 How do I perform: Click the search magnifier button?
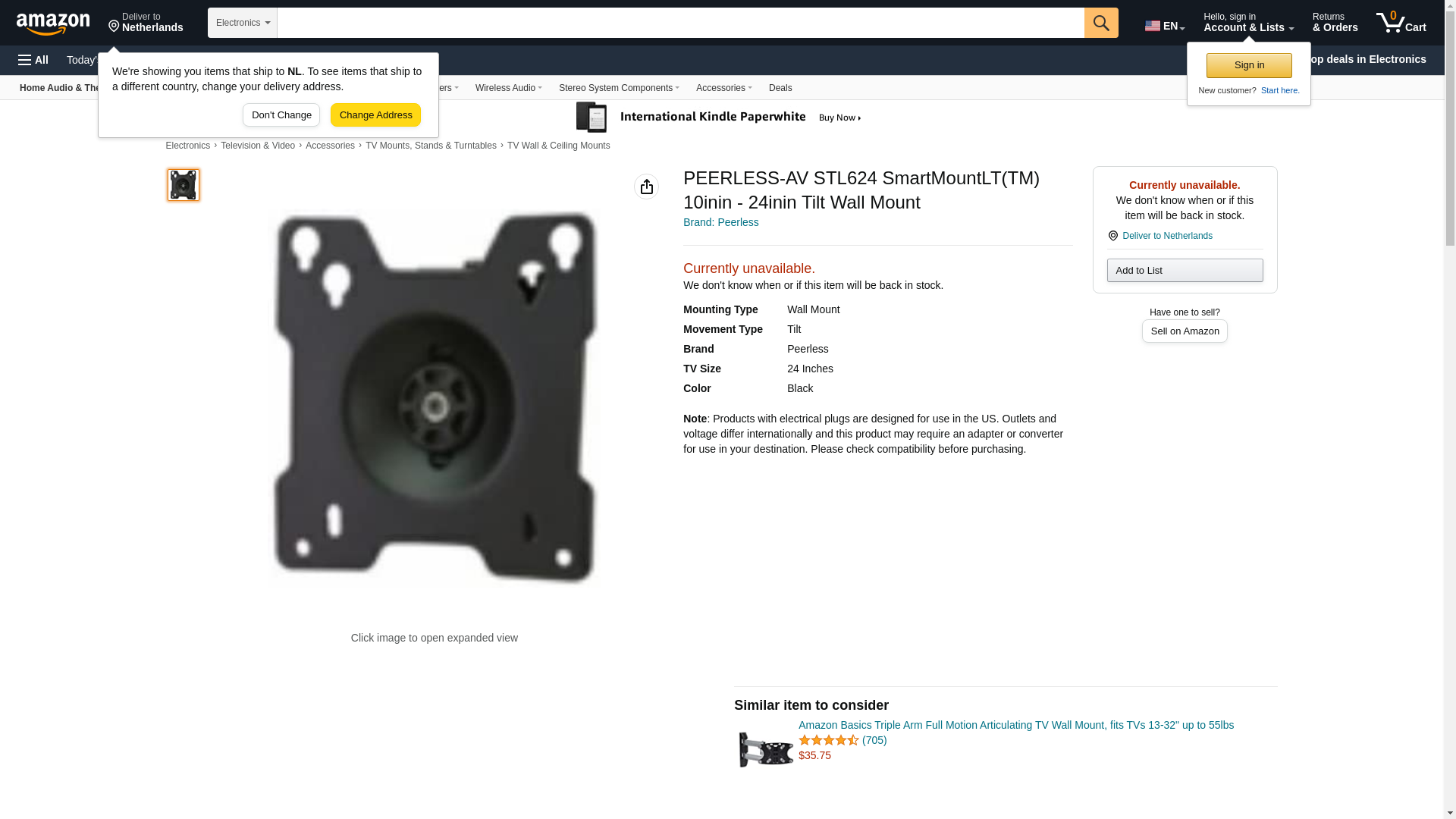[x=1101, y=23]
